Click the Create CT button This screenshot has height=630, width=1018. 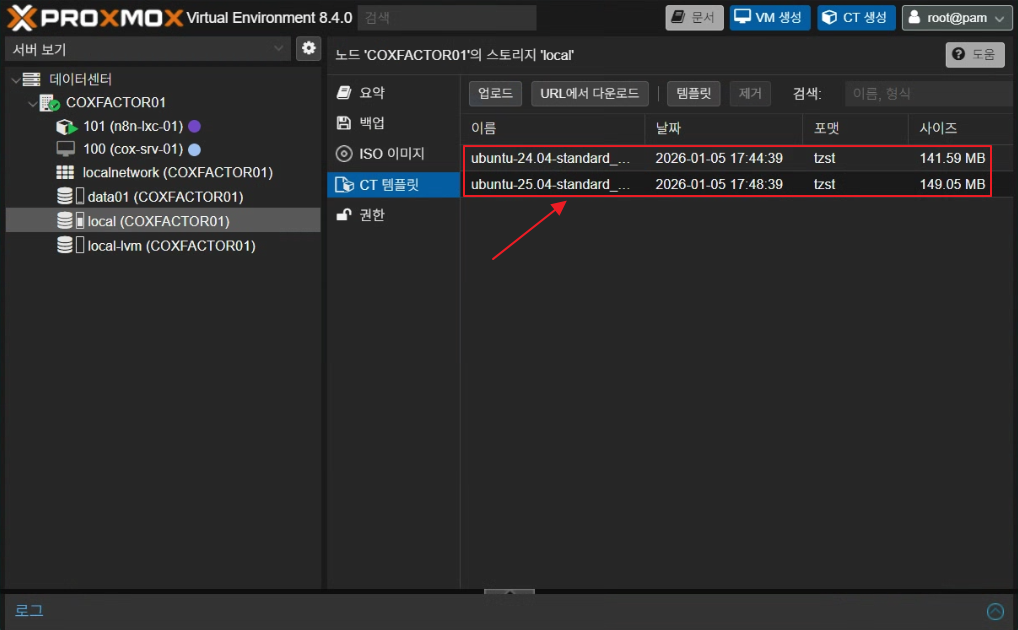click(x=856, y=18)
